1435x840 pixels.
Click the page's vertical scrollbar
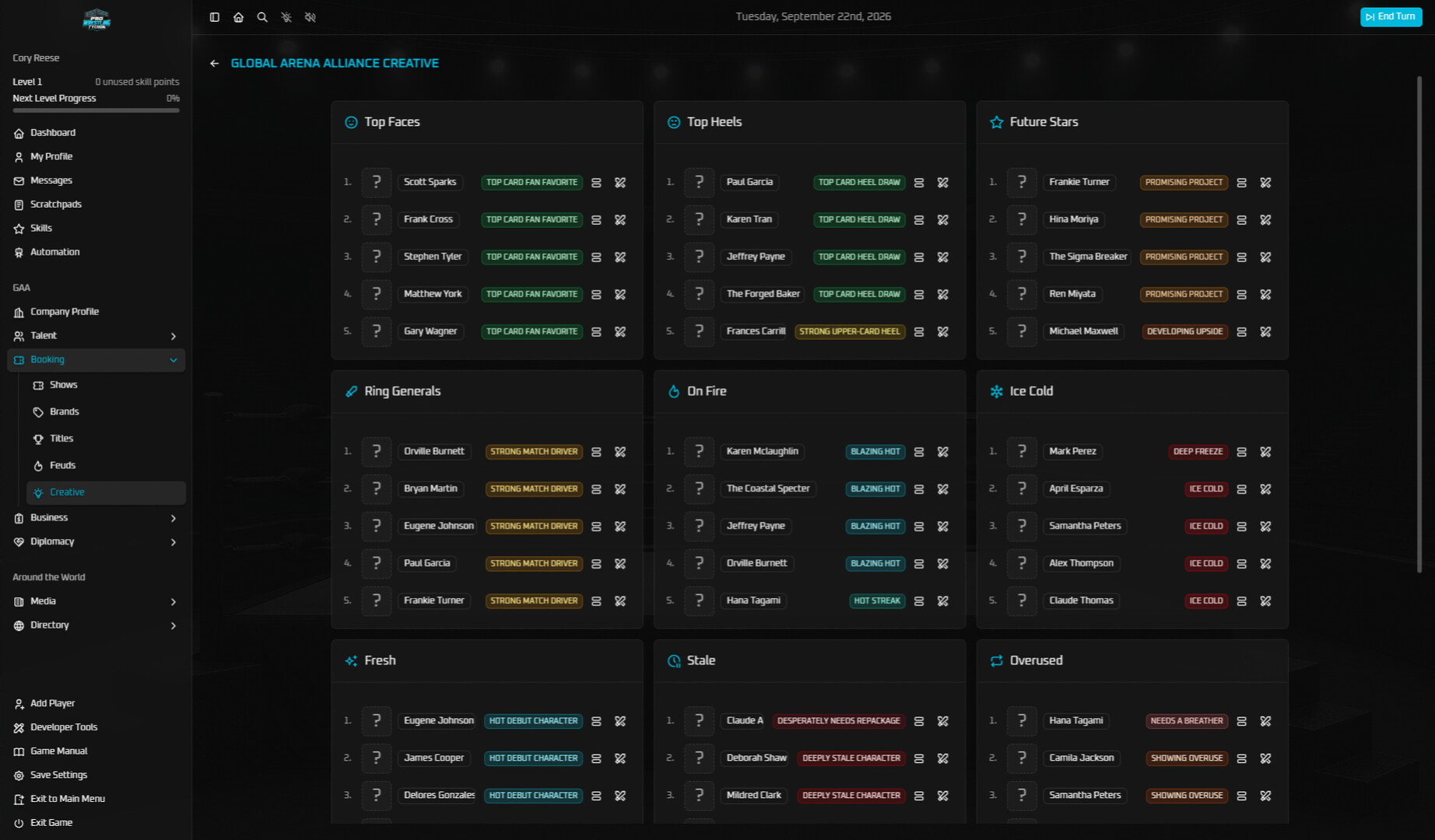(x=1419, y=324)
